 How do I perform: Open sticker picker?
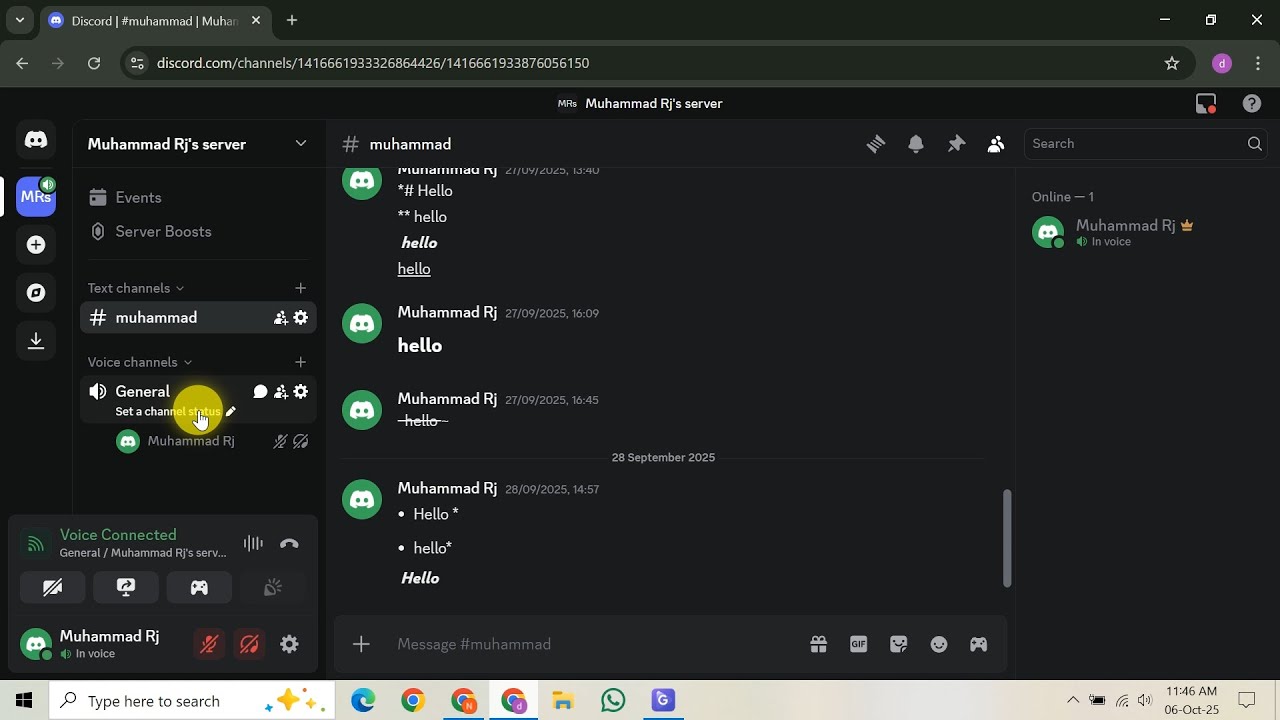click(x=898, y=645)
